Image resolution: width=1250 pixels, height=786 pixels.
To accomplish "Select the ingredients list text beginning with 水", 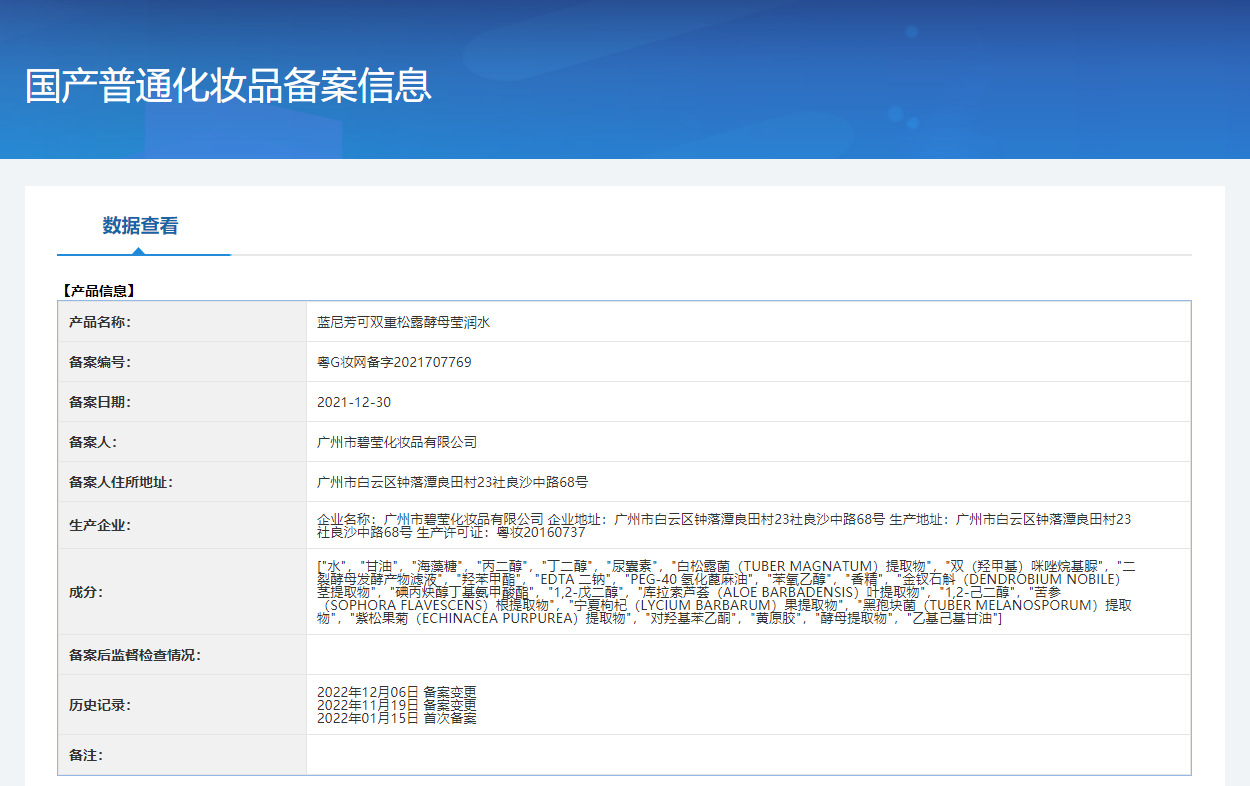I will (x=726, y=592).
